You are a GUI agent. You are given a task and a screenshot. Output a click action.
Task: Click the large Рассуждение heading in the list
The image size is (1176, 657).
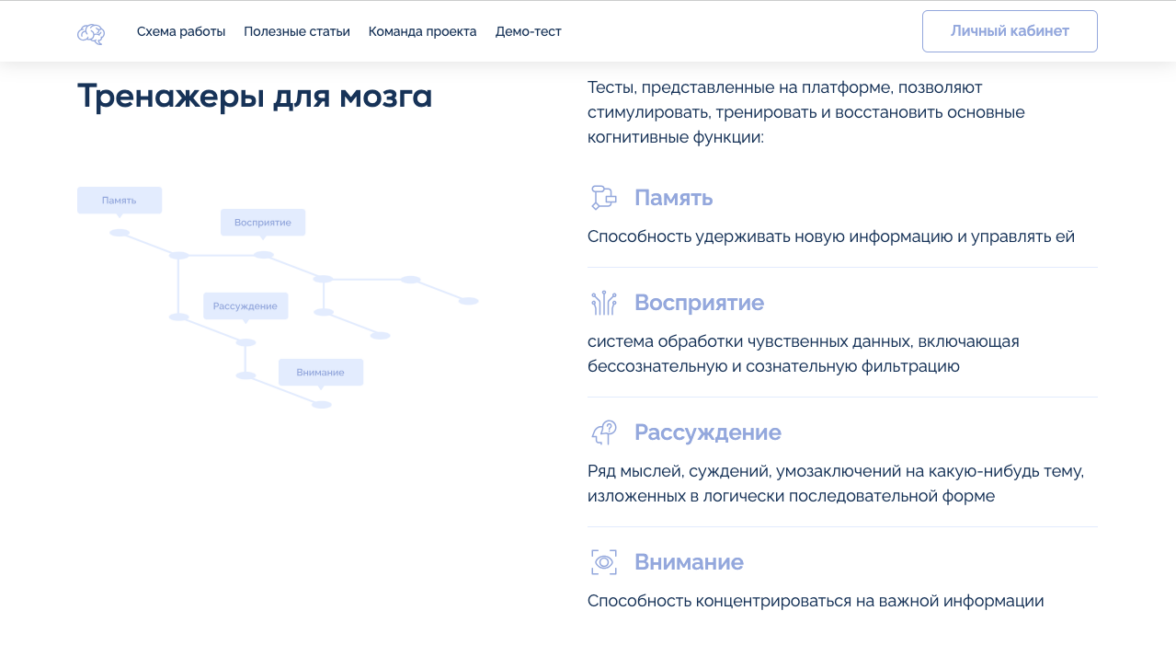click(x=707, y=433)
